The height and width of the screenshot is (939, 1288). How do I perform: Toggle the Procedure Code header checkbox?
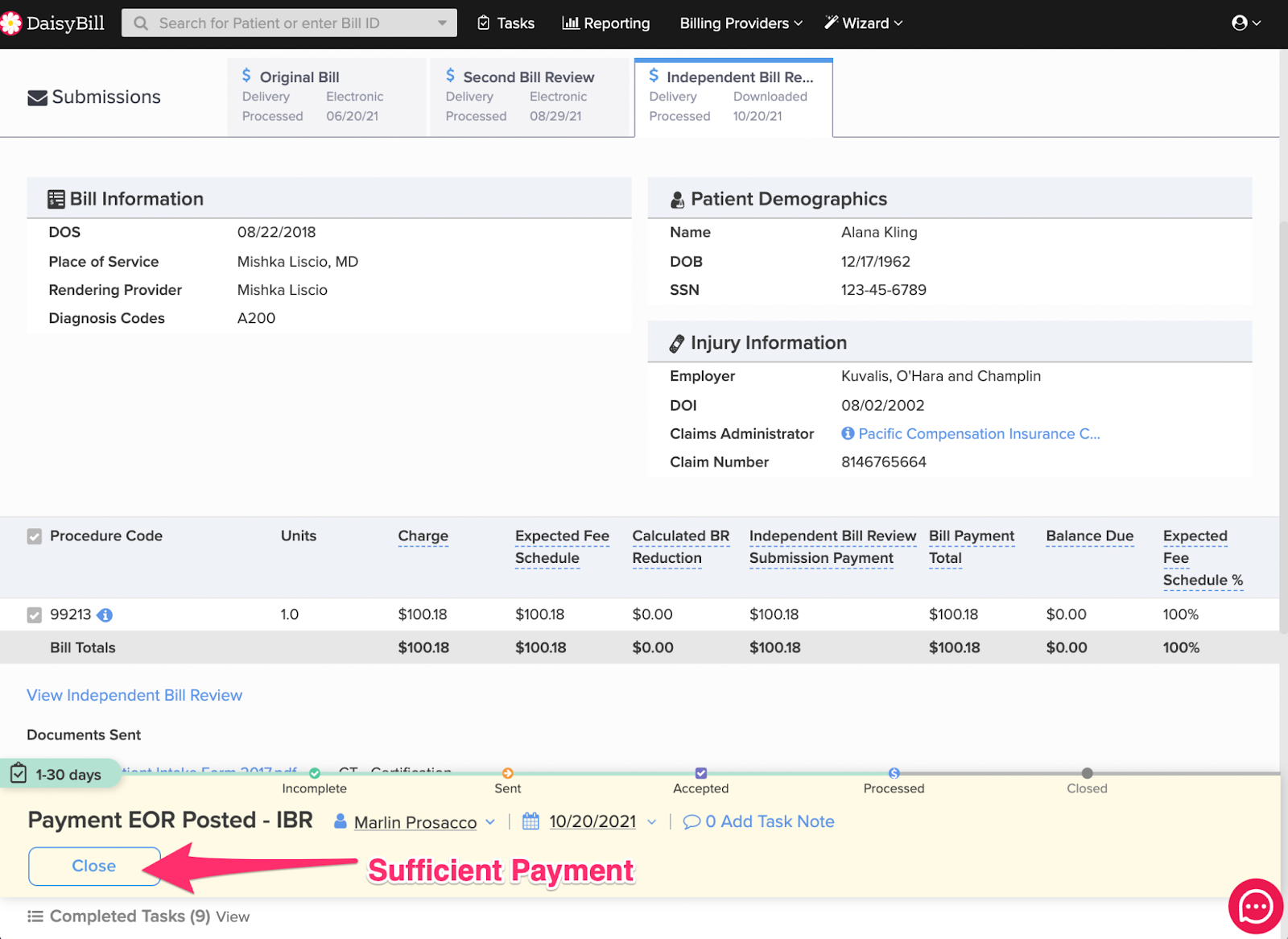(34, 536)
